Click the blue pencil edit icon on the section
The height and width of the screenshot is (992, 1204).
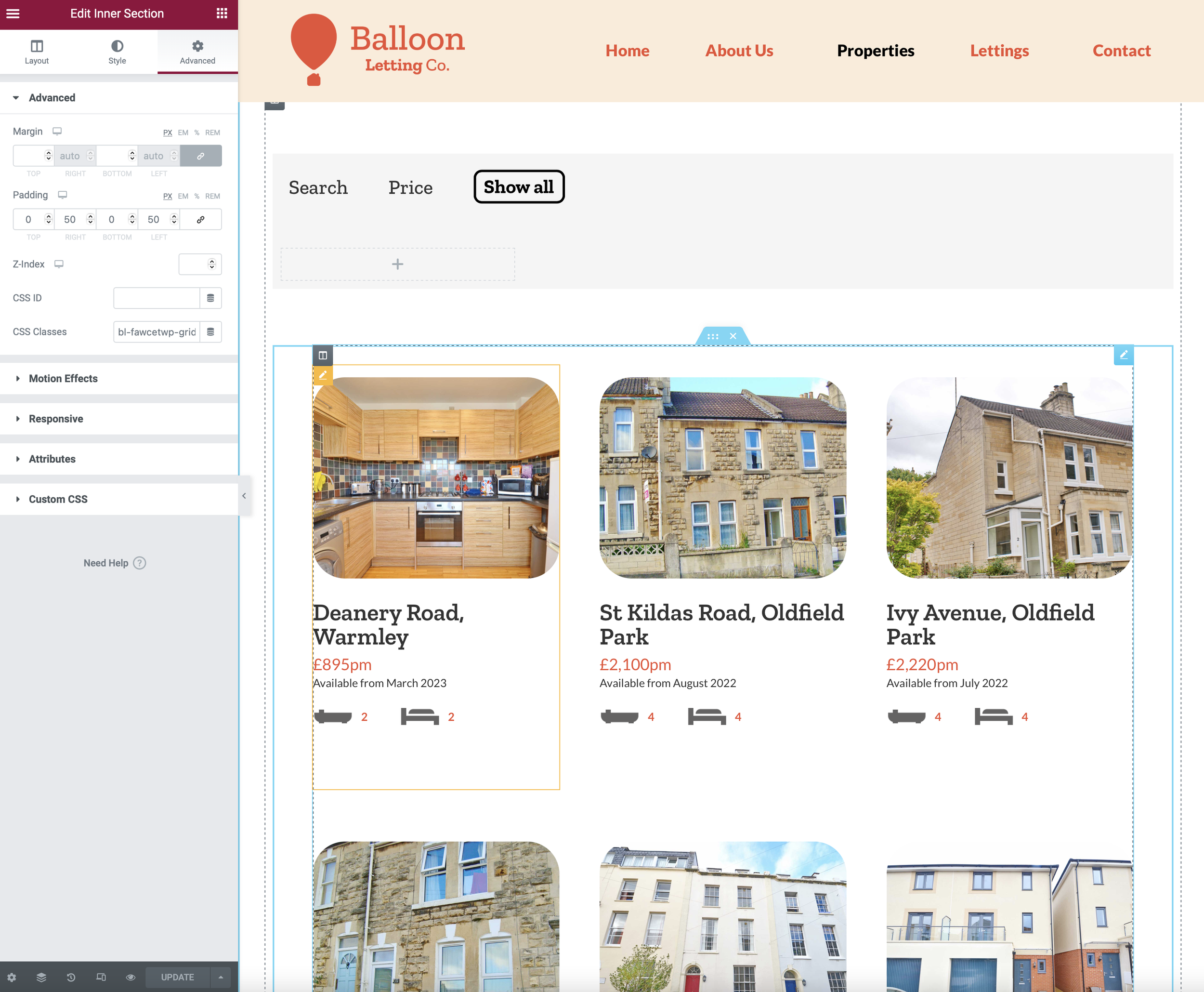point(1123,355)
